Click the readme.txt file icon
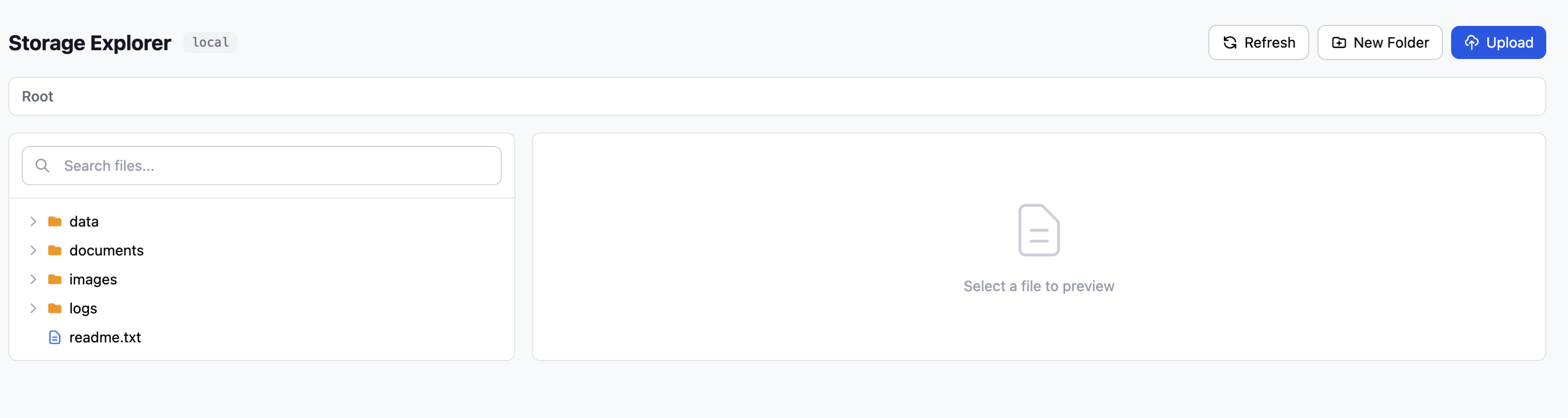The image size is (1568, 418). (55, 338)
